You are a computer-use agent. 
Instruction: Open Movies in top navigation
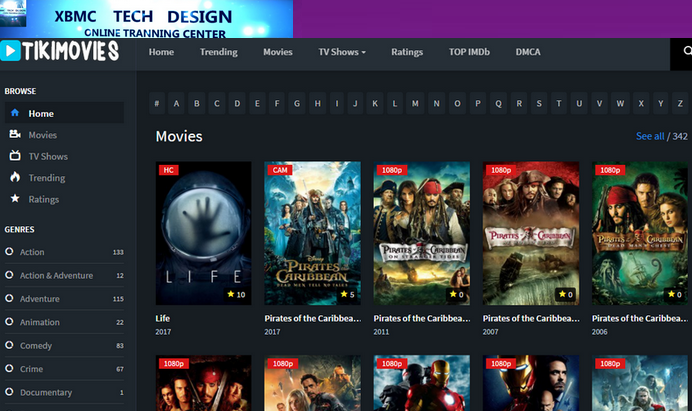coord(278,52)
